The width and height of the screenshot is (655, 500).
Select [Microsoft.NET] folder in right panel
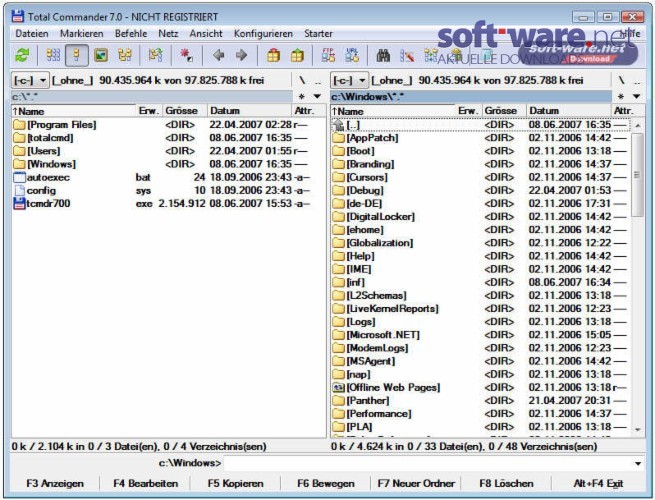point(481,335)
